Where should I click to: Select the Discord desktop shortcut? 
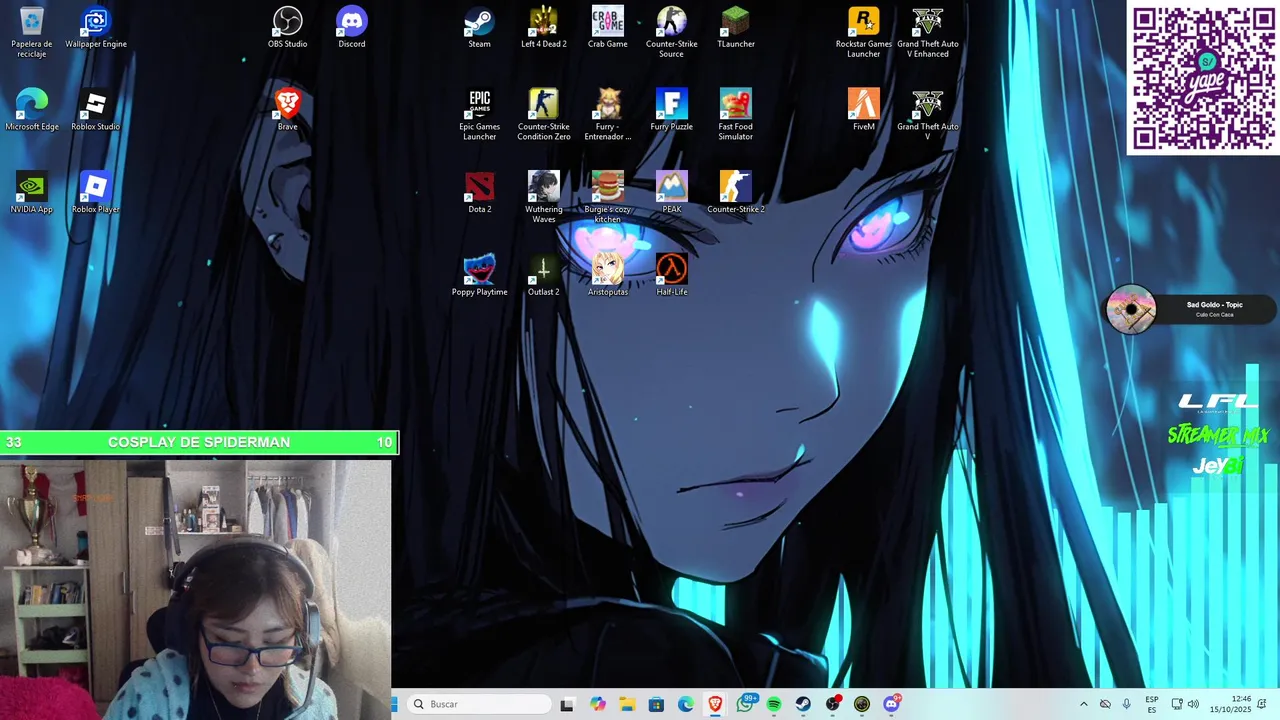tap(352, 28)
